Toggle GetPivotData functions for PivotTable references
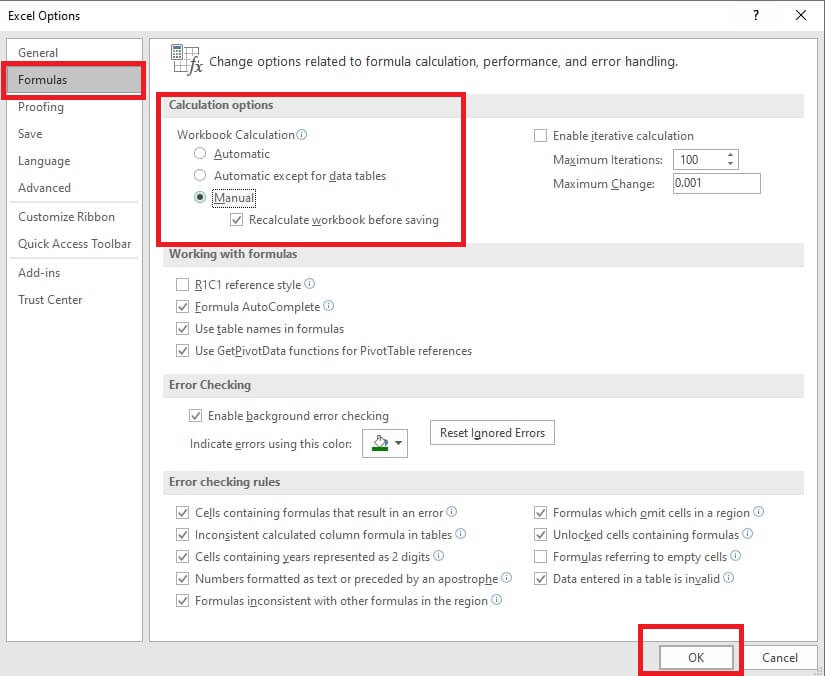The image size is (825, 676). 183,351
